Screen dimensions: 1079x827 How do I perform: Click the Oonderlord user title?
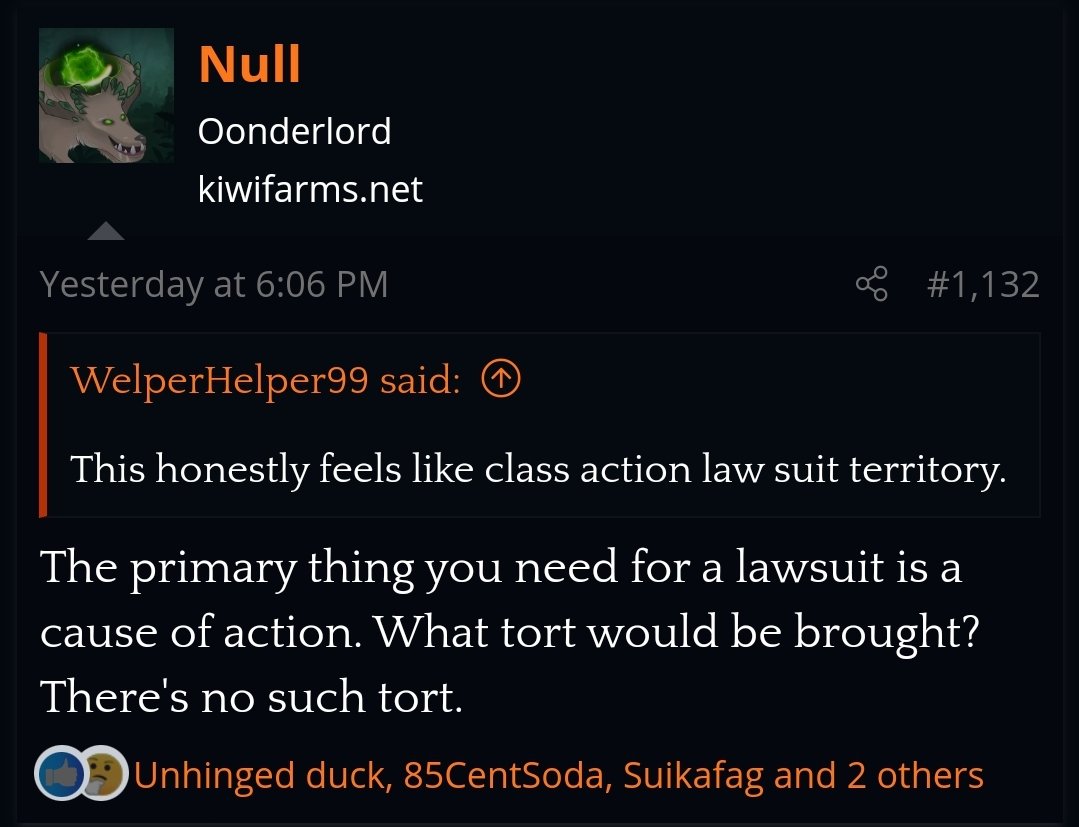point(294,131)
